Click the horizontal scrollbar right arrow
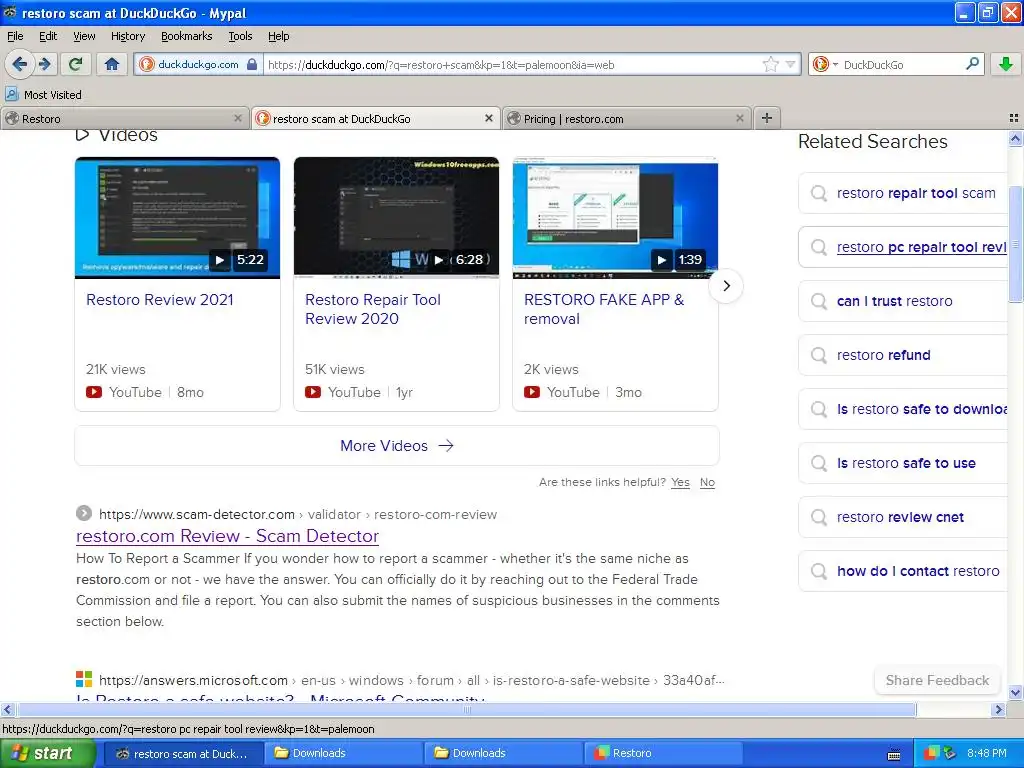This screenshot has height=768, width=1024. (998, 709)
